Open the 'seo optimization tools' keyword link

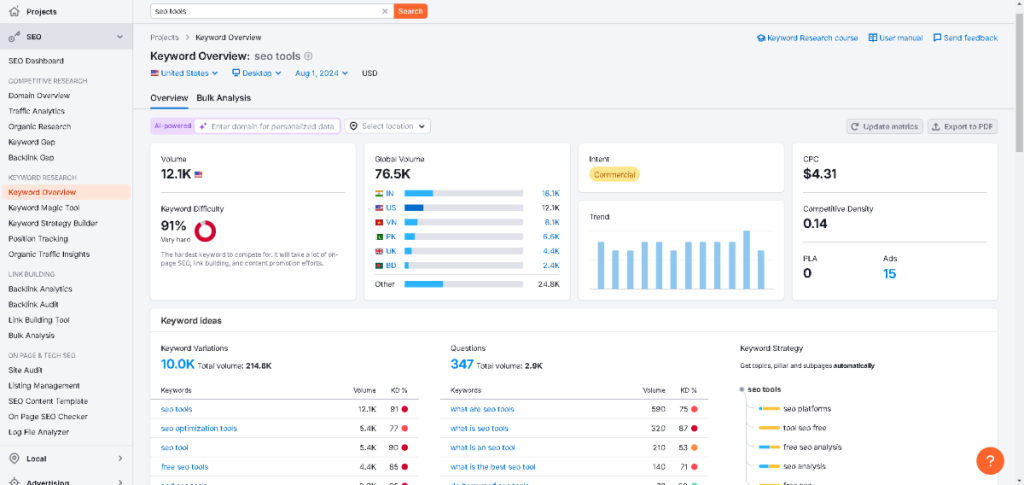coord(199,428)
